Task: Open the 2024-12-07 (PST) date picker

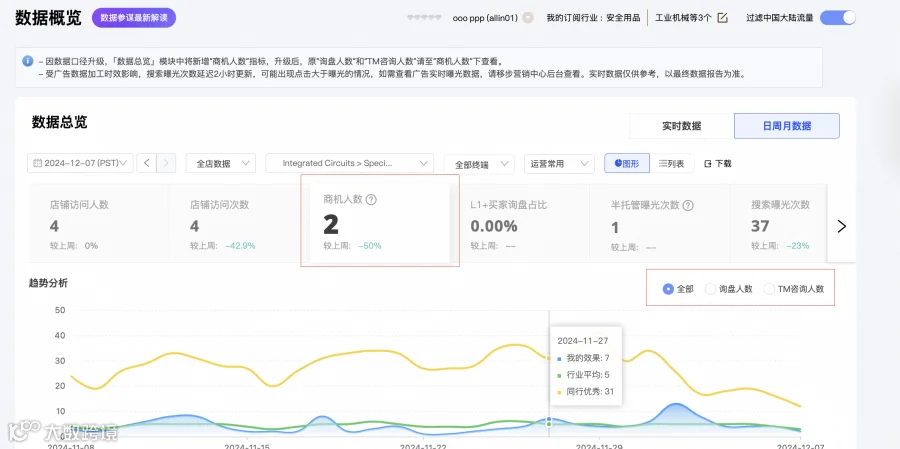Action: pos(80,163)
